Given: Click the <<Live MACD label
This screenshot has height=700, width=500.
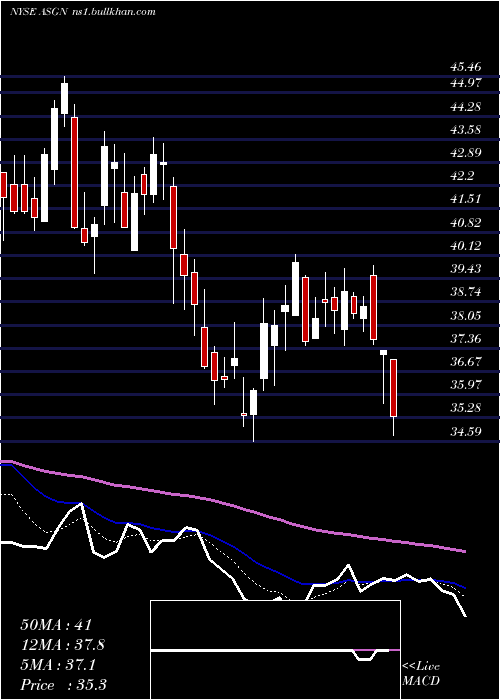Looking at the screenshot, I should [x=421, y=674].
